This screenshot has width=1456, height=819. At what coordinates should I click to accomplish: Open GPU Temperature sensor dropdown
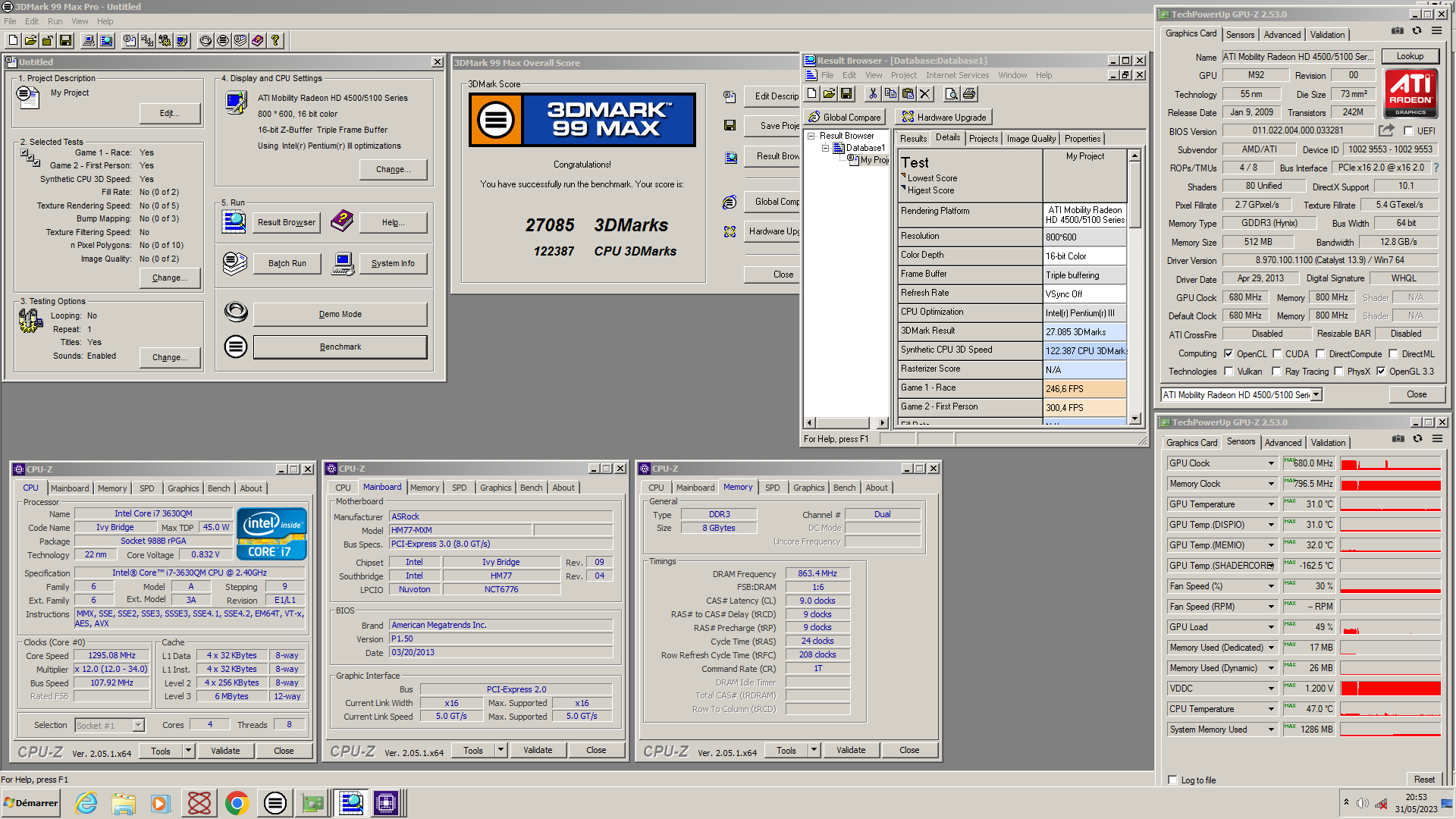point(1271,504)
